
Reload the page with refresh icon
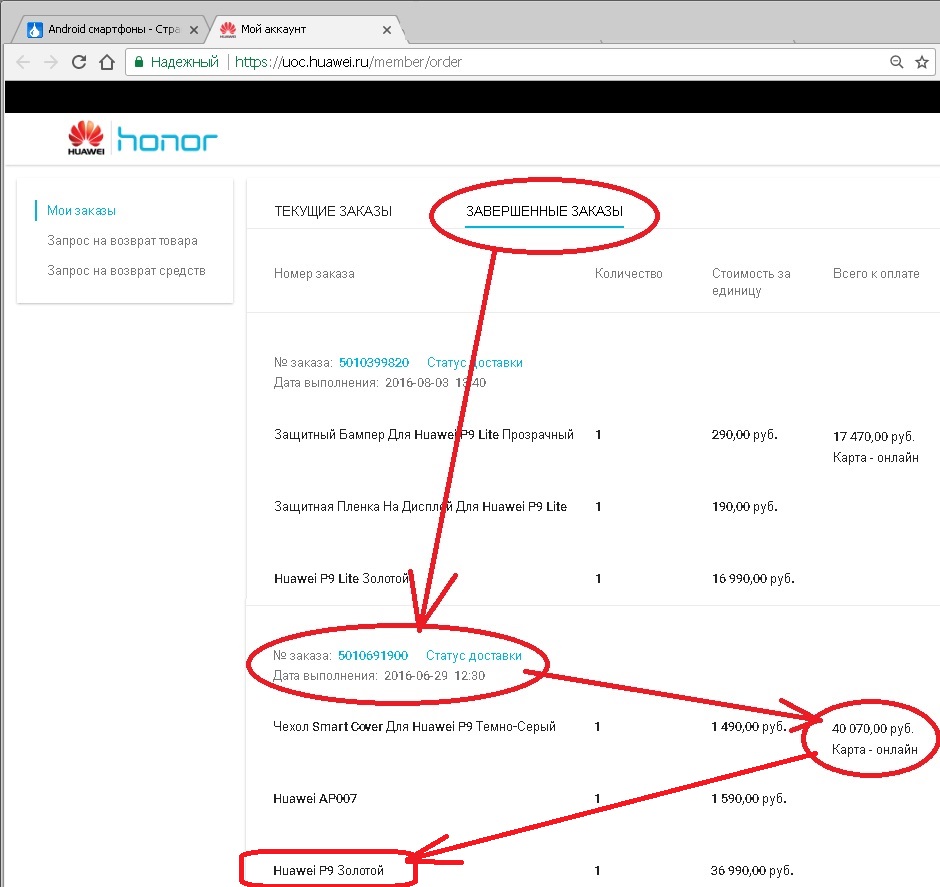coord(79,62)
